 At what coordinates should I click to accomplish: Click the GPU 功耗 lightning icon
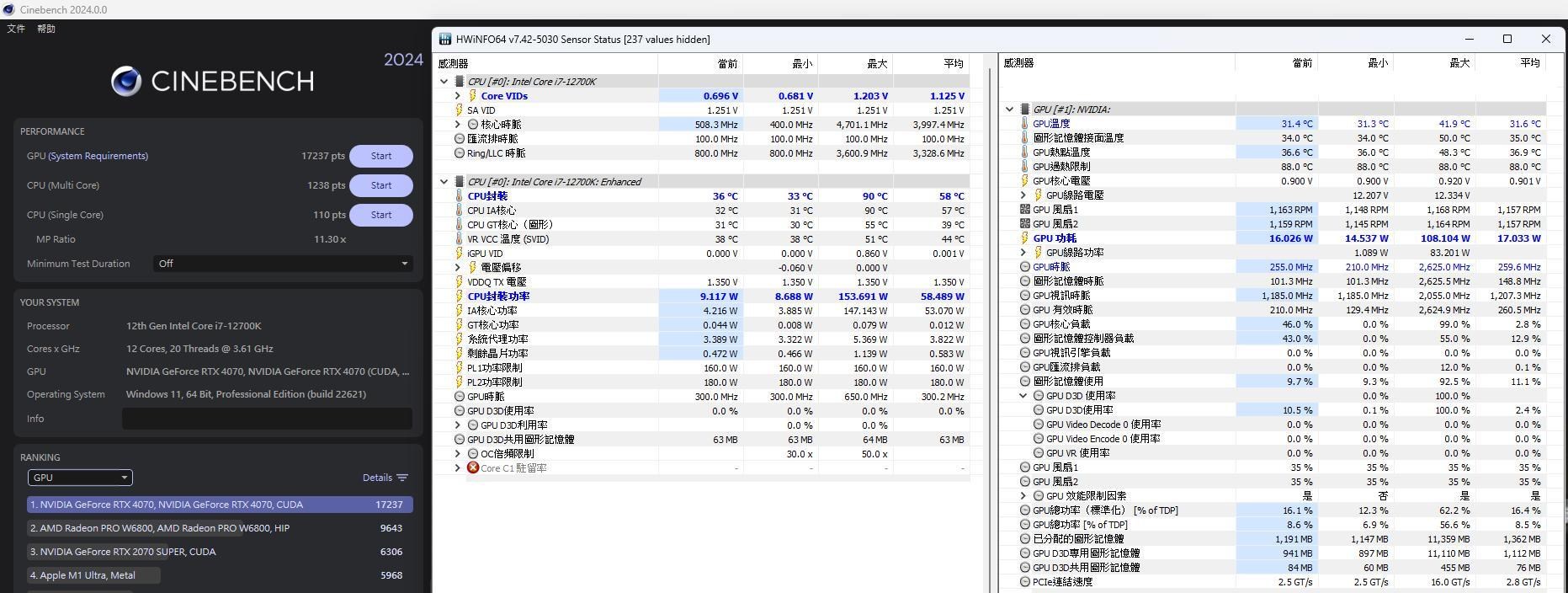point(1025,238)
